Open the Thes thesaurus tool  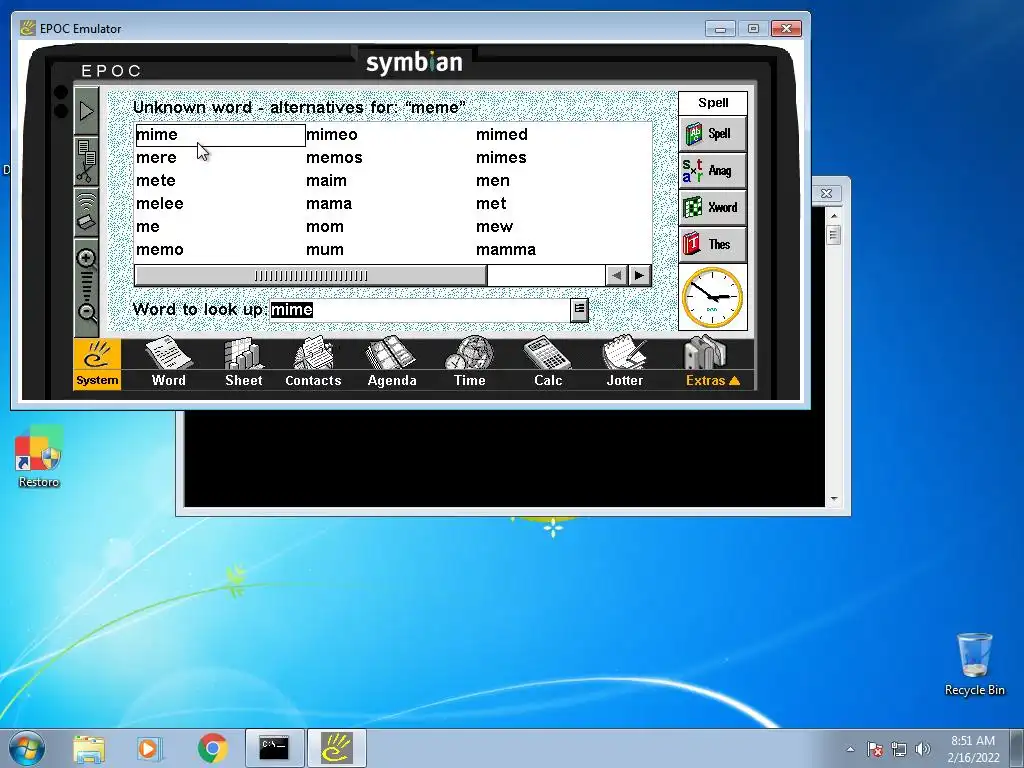(x=712, y=244)
